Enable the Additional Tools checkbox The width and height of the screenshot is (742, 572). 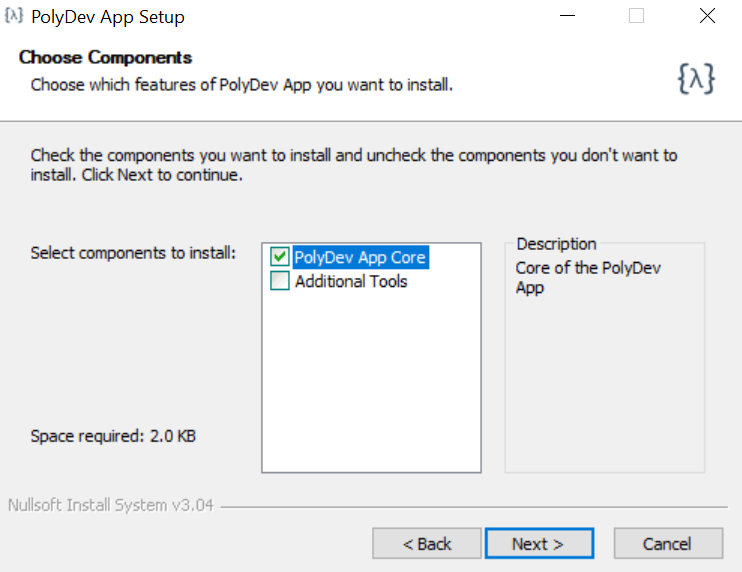[x=280, y=282]
